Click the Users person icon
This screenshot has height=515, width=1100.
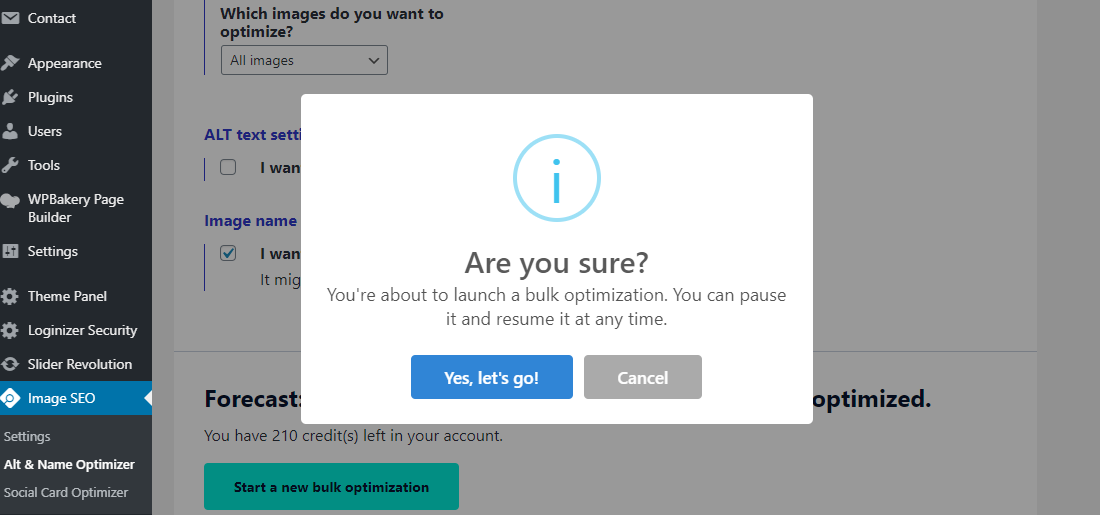pyautogui.click(x=10, y=131)
